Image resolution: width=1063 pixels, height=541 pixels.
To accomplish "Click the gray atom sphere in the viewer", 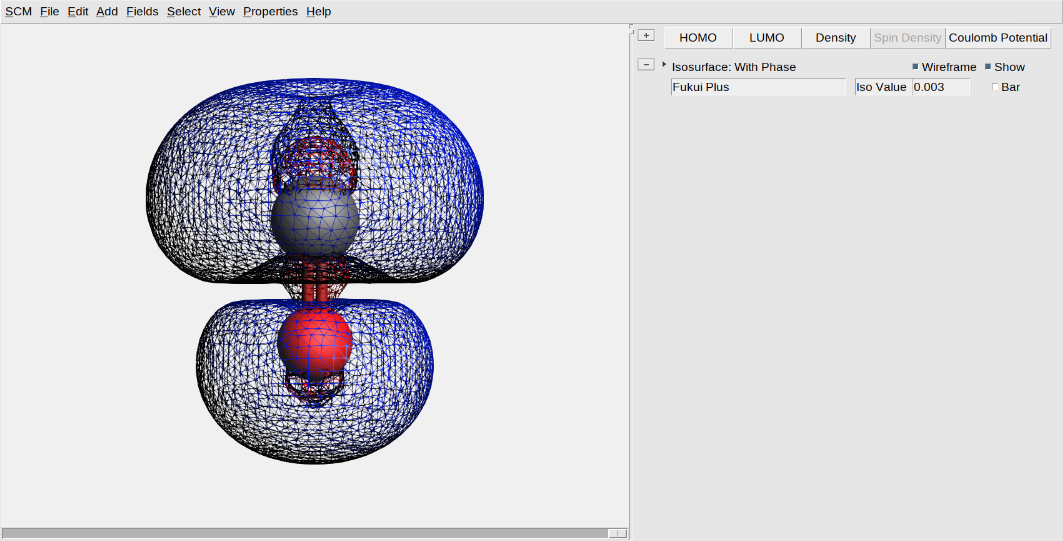I will (x=314, y=219).
